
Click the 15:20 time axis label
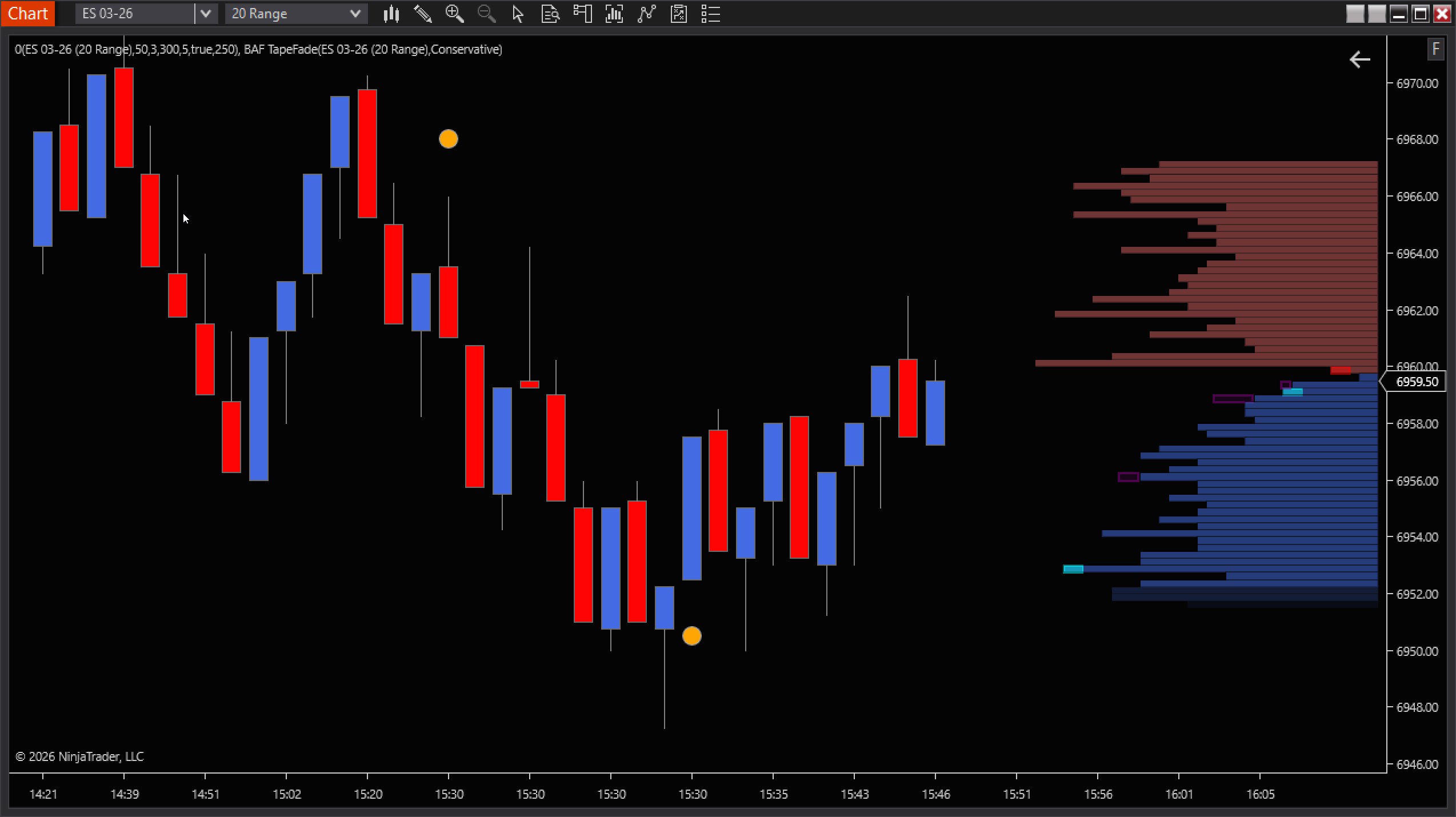[368, 794]
